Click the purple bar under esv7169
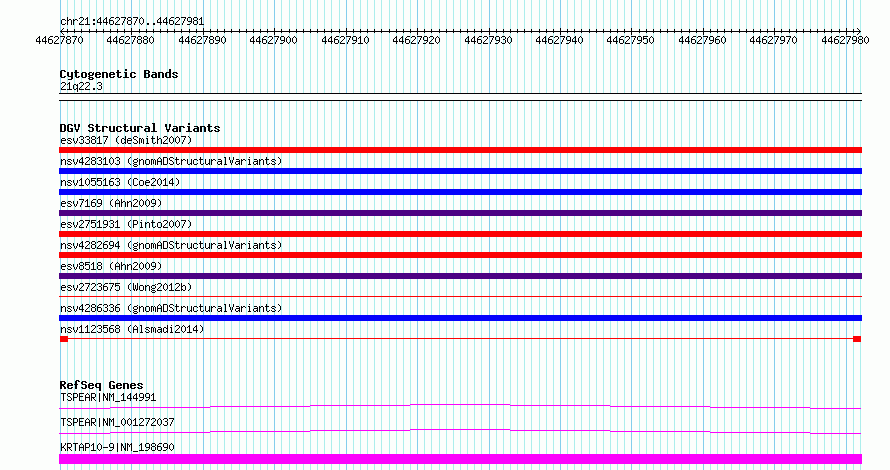The height and width of the screenshot is (470, 890). pos(460,213)
